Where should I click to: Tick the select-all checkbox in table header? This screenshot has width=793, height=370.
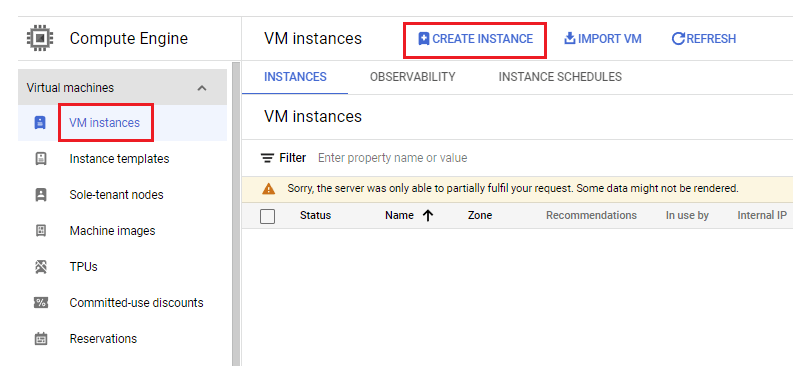267,216
